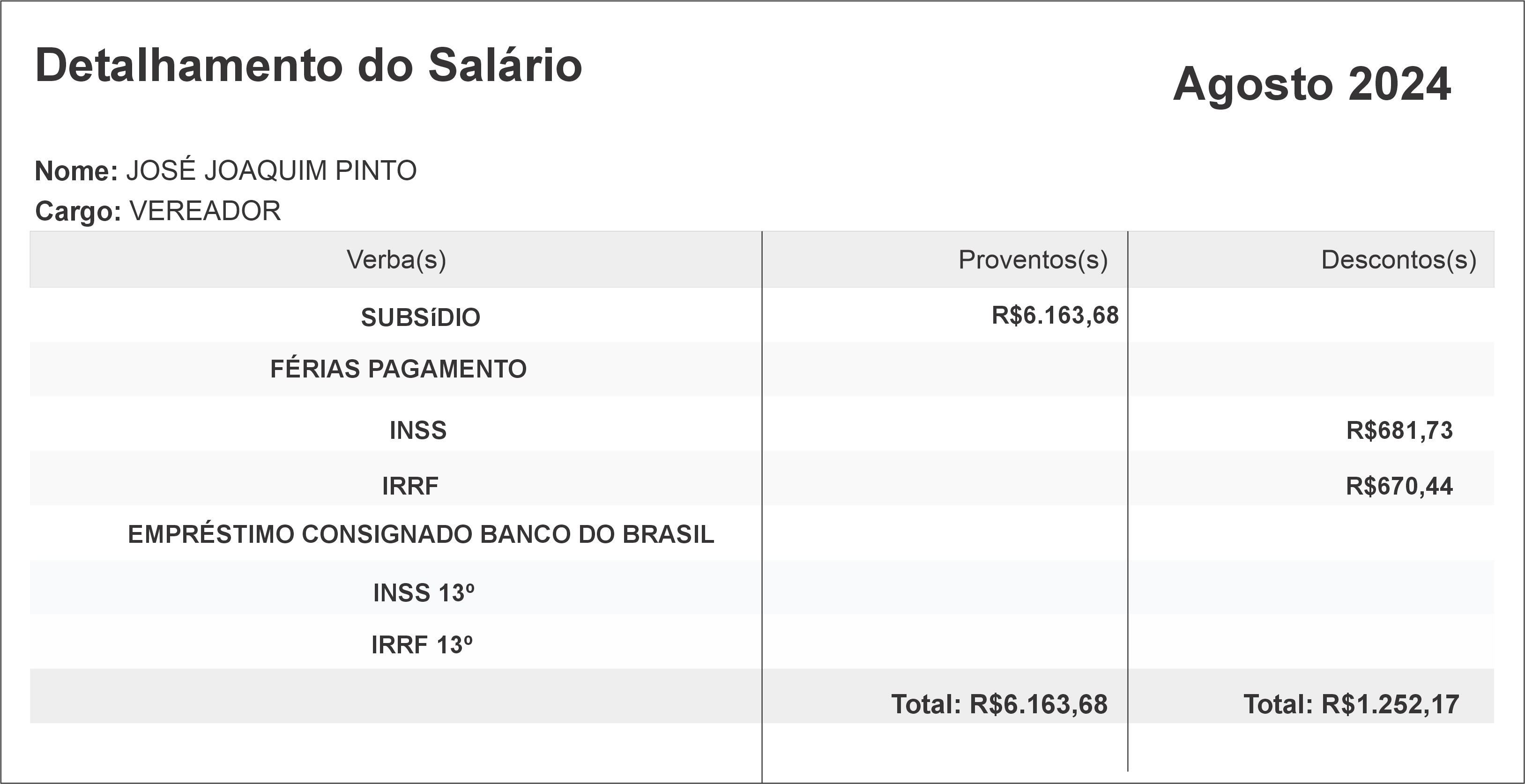Click the EMPRÉSTIMO CONSIGNADO BANCO DO BRASIL row

click(x=421, y=534)
